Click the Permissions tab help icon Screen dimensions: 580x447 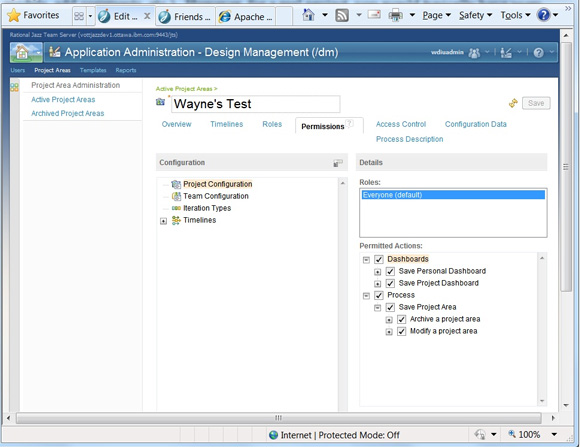pos(350,123)
